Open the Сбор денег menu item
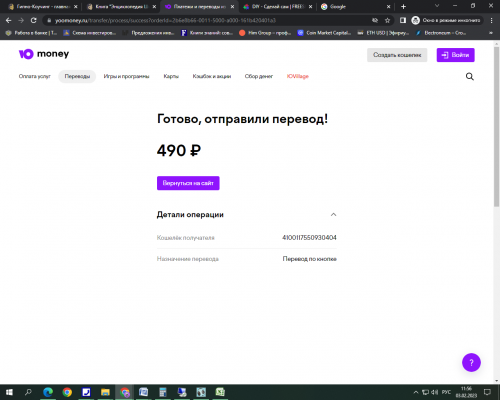500x400 pixels. coord(259,76)
